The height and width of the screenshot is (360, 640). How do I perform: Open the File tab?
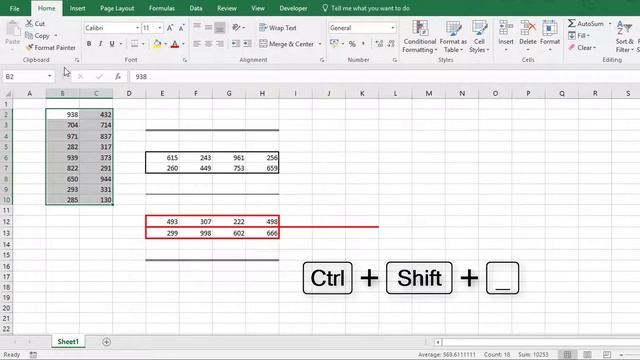pos(14,8)
